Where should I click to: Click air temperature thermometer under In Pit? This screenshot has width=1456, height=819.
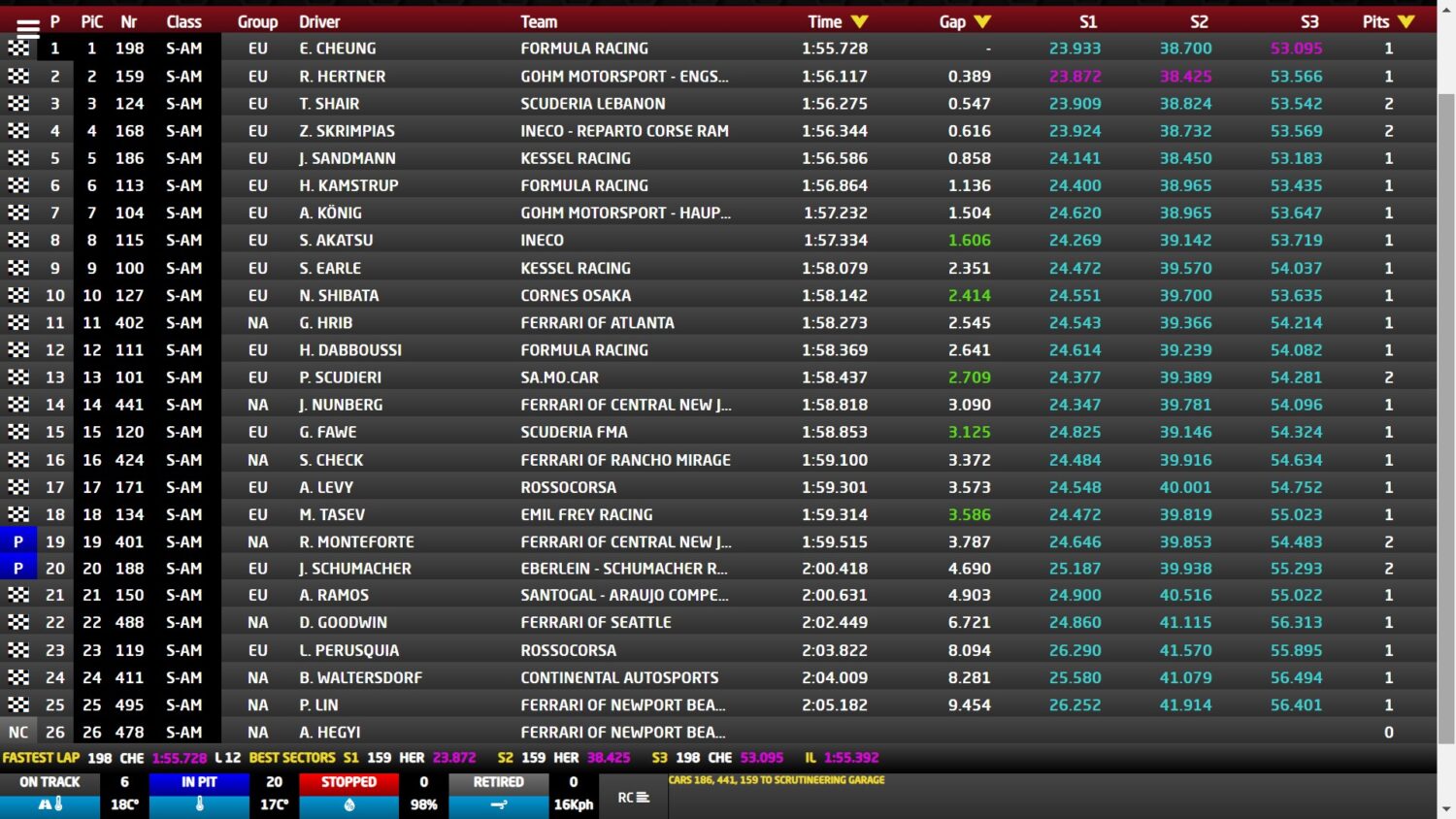point(200,804)
